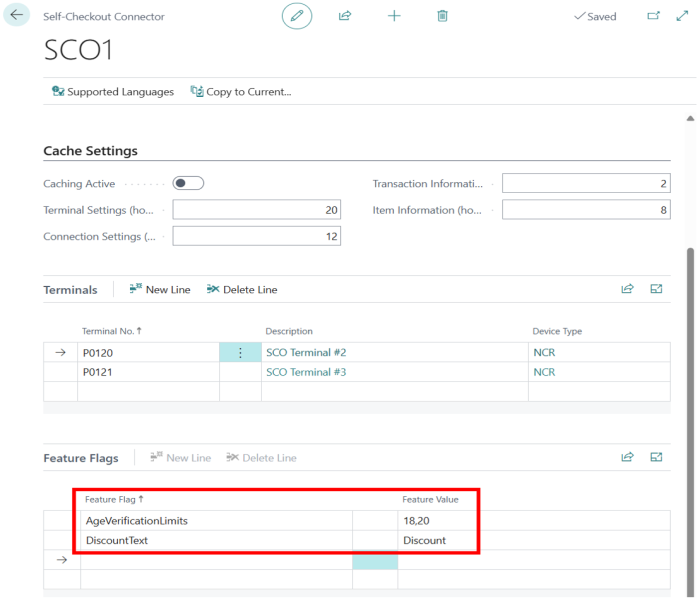Click the Terminal Settings hours field

coord(256,210)
